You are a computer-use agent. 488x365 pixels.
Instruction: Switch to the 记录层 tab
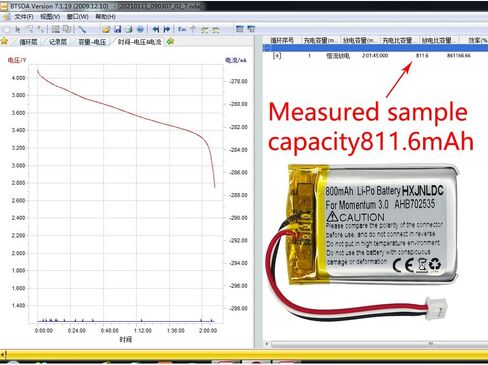pos(58,42)
